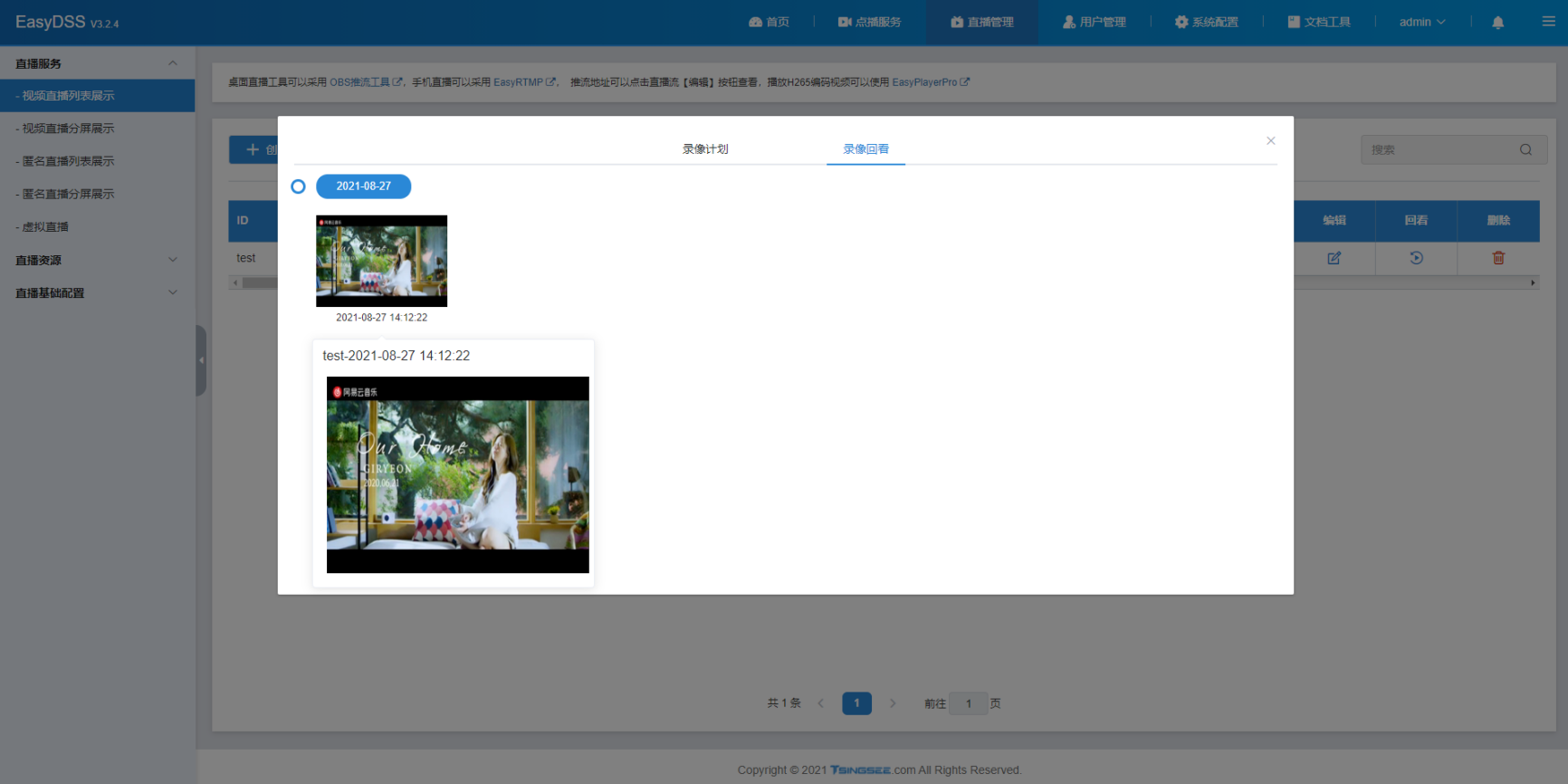Go to previous page arrow

pyautogui.click(x=821, y=703)
